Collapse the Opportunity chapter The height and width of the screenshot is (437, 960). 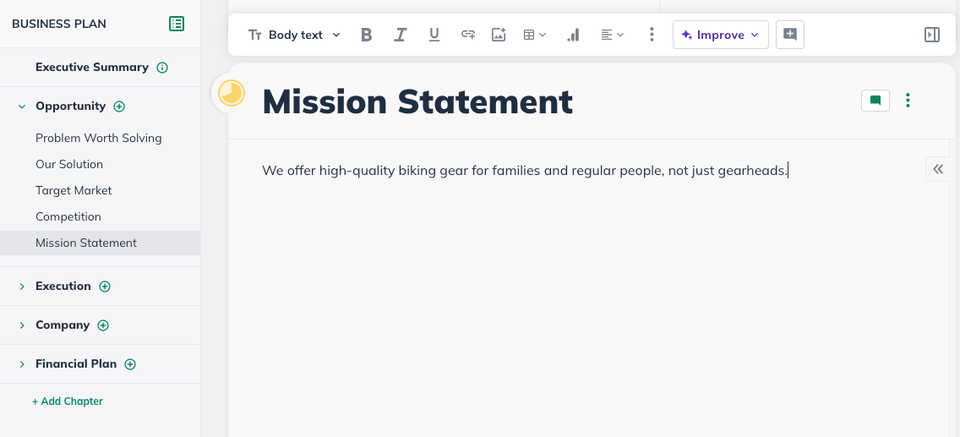(22, 106)
